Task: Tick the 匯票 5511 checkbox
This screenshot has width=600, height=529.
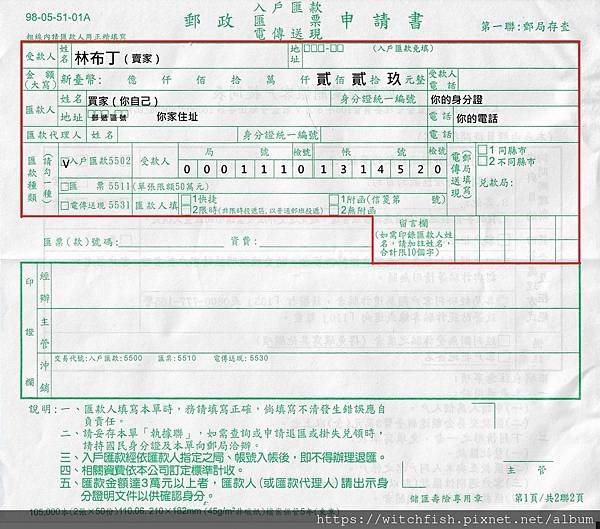Action: pyautogui.click(x=65, y=186)
